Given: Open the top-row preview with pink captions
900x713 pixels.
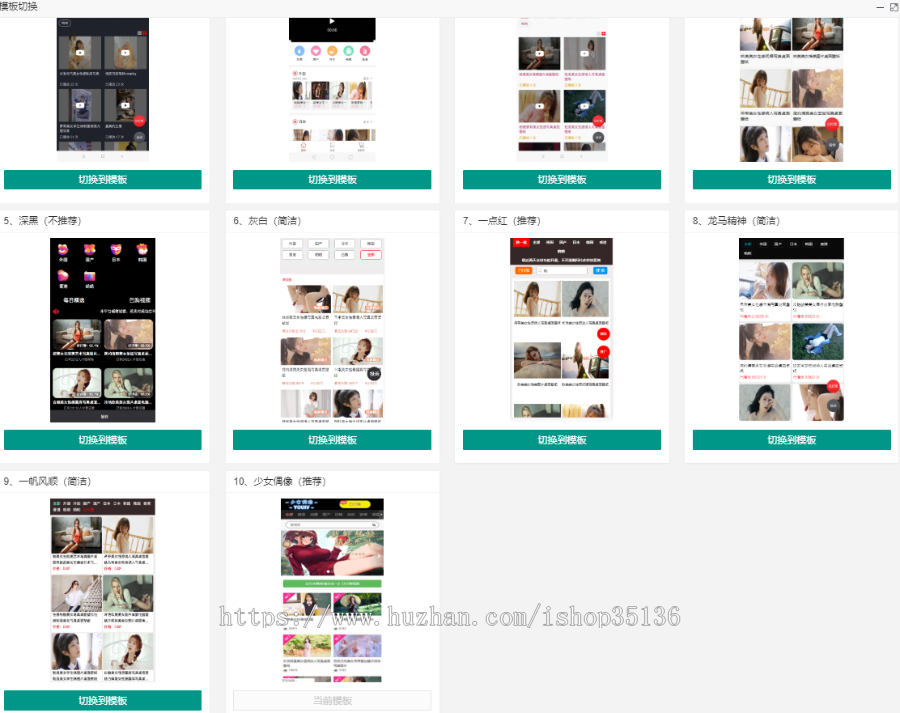Looking at the screenshot, I should pyautogui.click(x=562, y=90).
